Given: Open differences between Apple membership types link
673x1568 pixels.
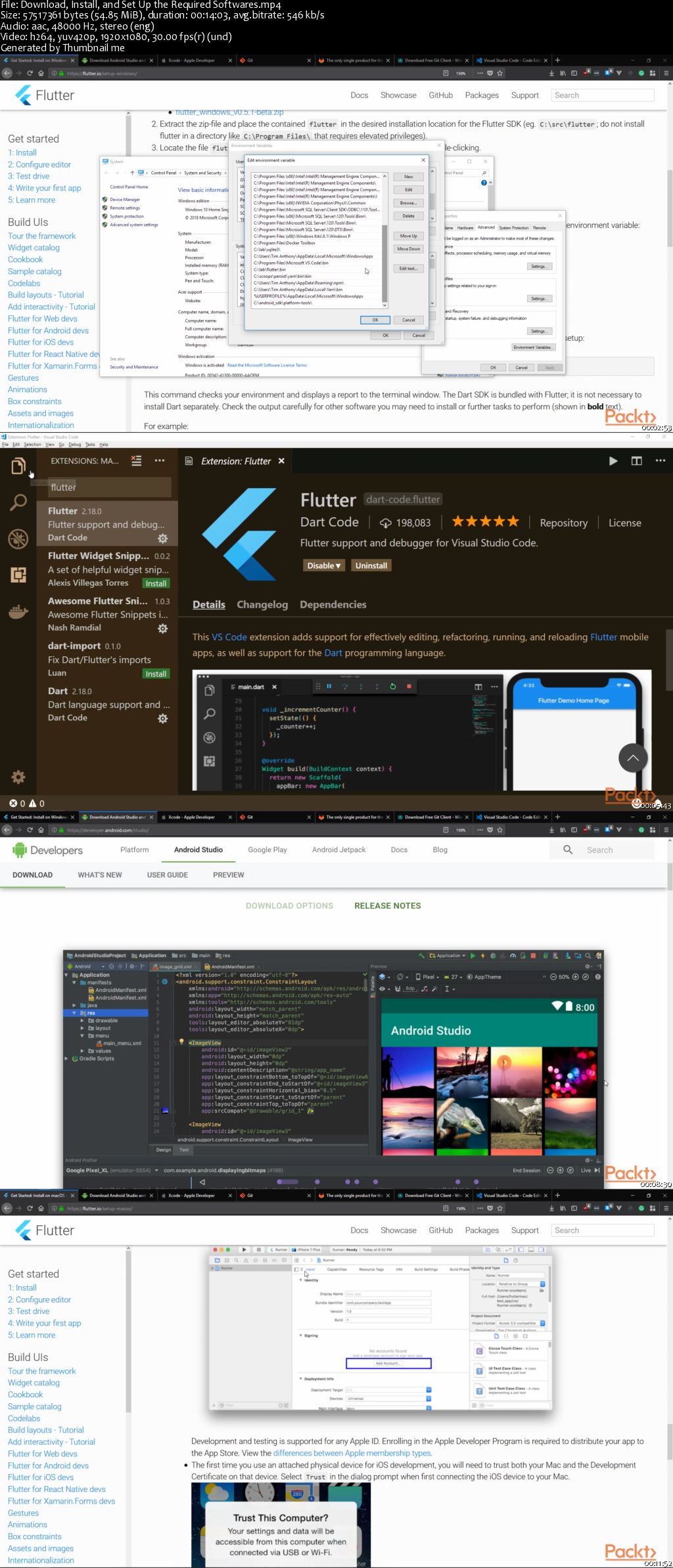Looking at the screenshot, I should pyautogui.click(x=352, y=1453).
